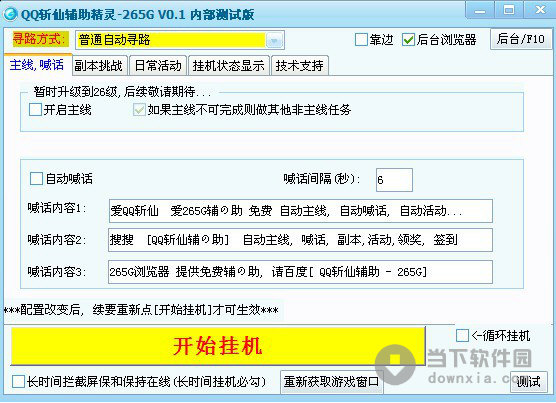Click the 暂时升级到26级 group caption

pos(122,92)
